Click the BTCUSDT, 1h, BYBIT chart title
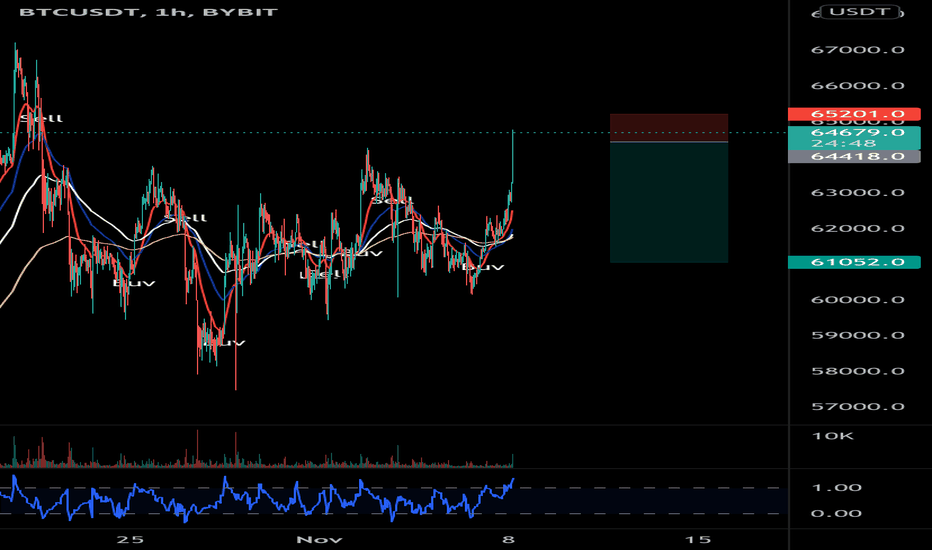 point(148,12)
